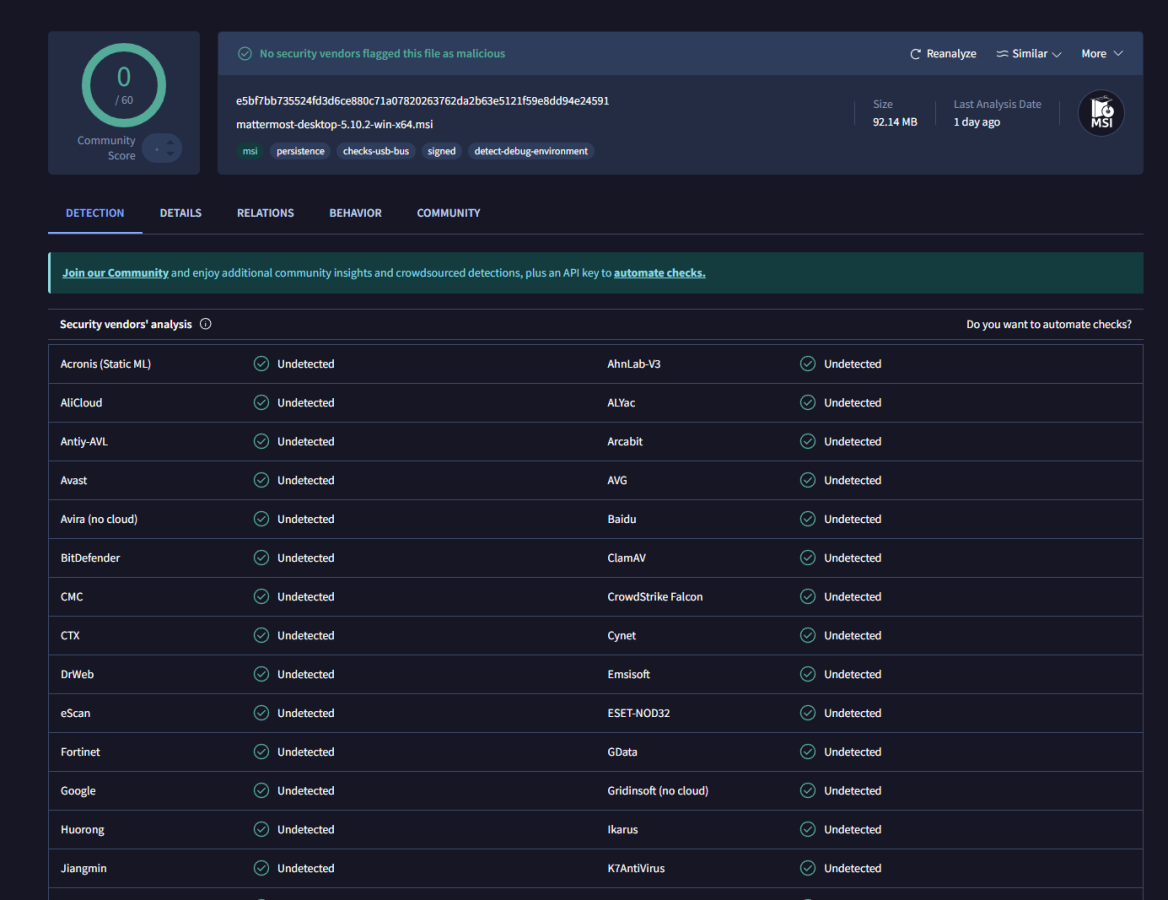This screenshot has width=1168, height=900.
Task: Click Google undetected check icon
Action: pyautogui.click(x=261, y=790)
